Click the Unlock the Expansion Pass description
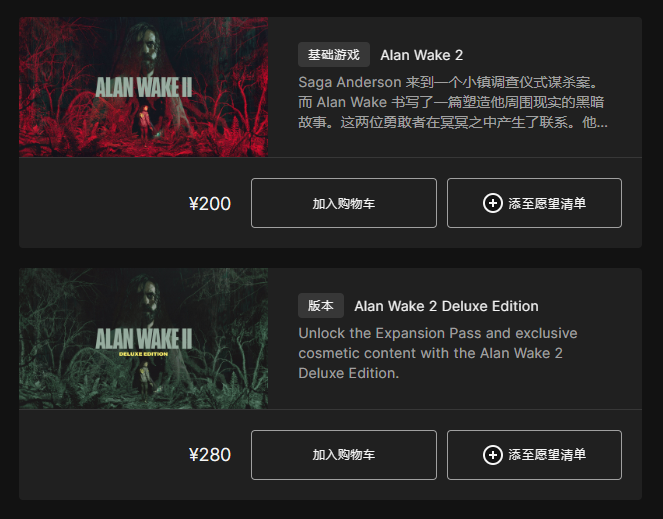 (x=438, y=353)
